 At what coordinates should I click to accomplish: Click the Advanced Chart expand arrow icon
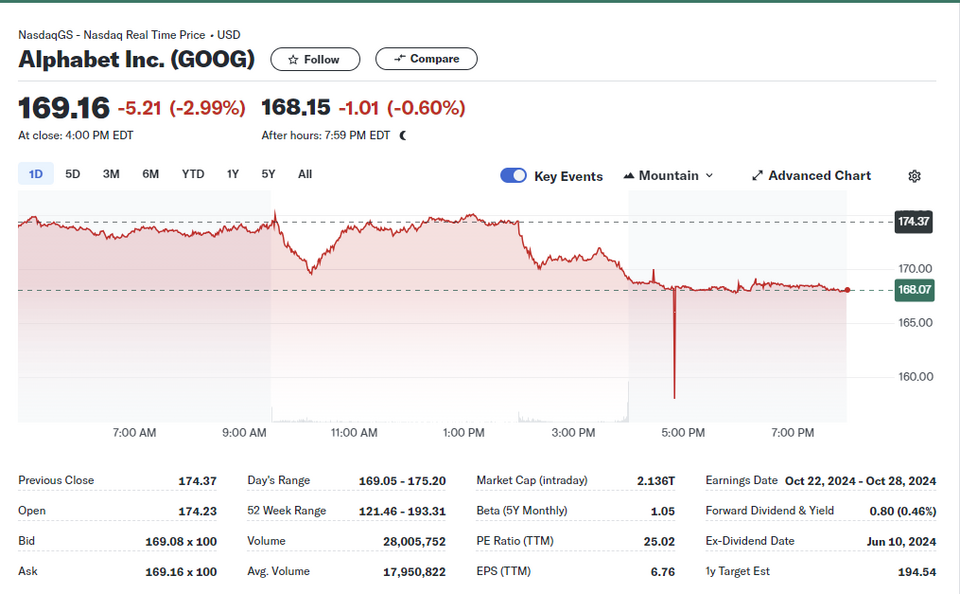click(x=757, y=176)
